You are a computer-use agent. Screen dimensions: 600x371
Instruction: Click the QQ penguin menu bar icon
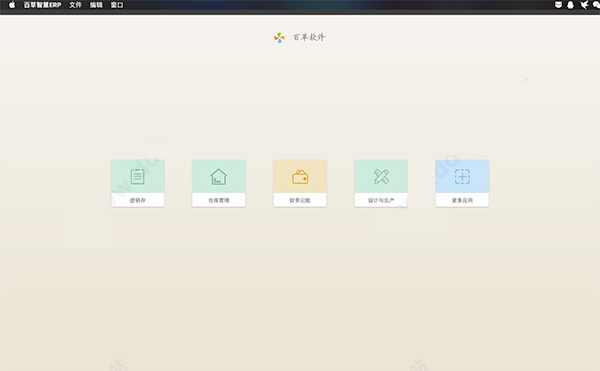tap(571, 5)
